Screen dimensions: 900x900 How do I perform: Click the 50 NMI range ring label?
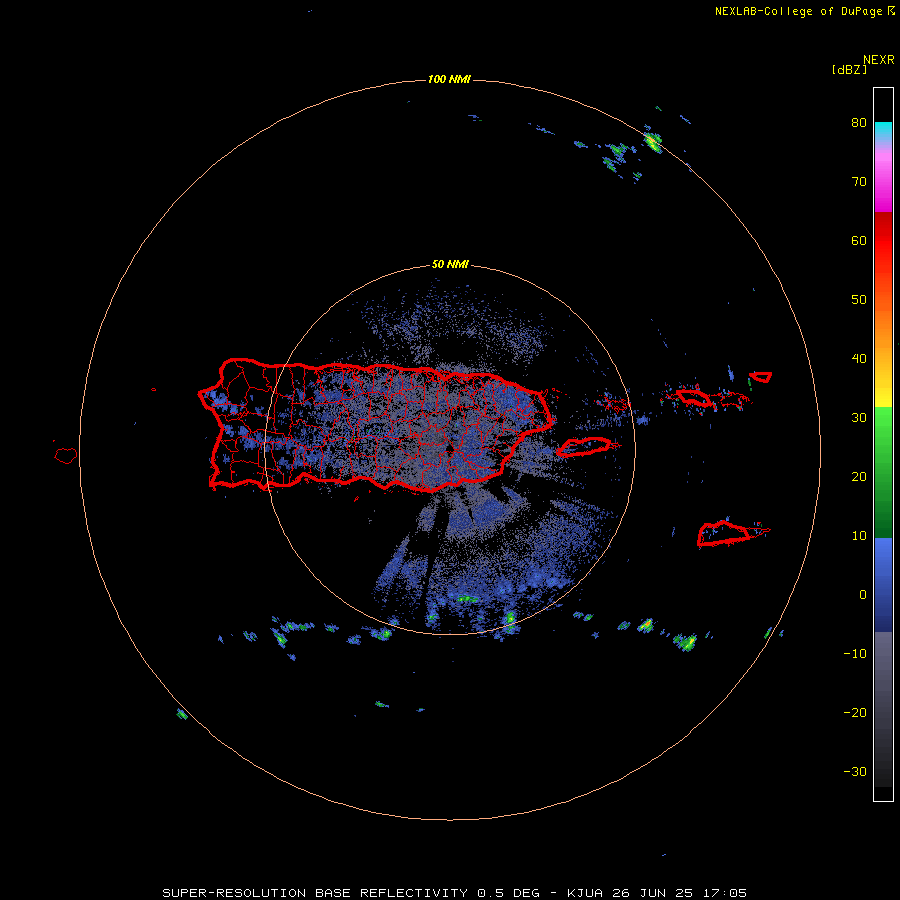pyautogui.click(x=450, y=265)
